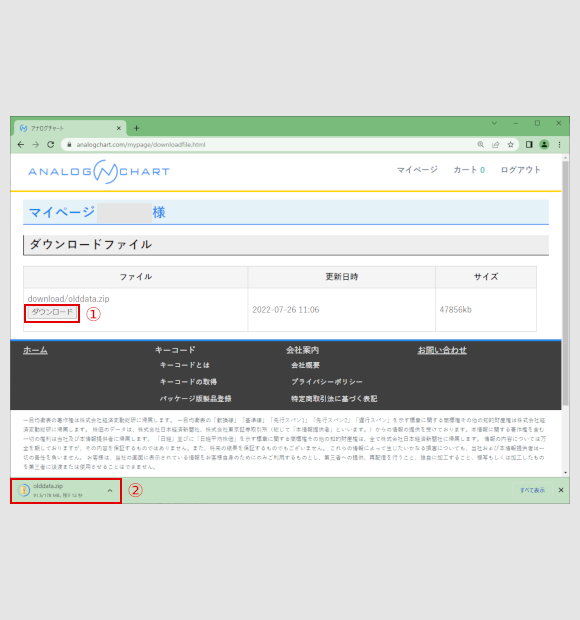Open the side panel icon
Screen dimensions: 580x620
(x=529, y=145)
